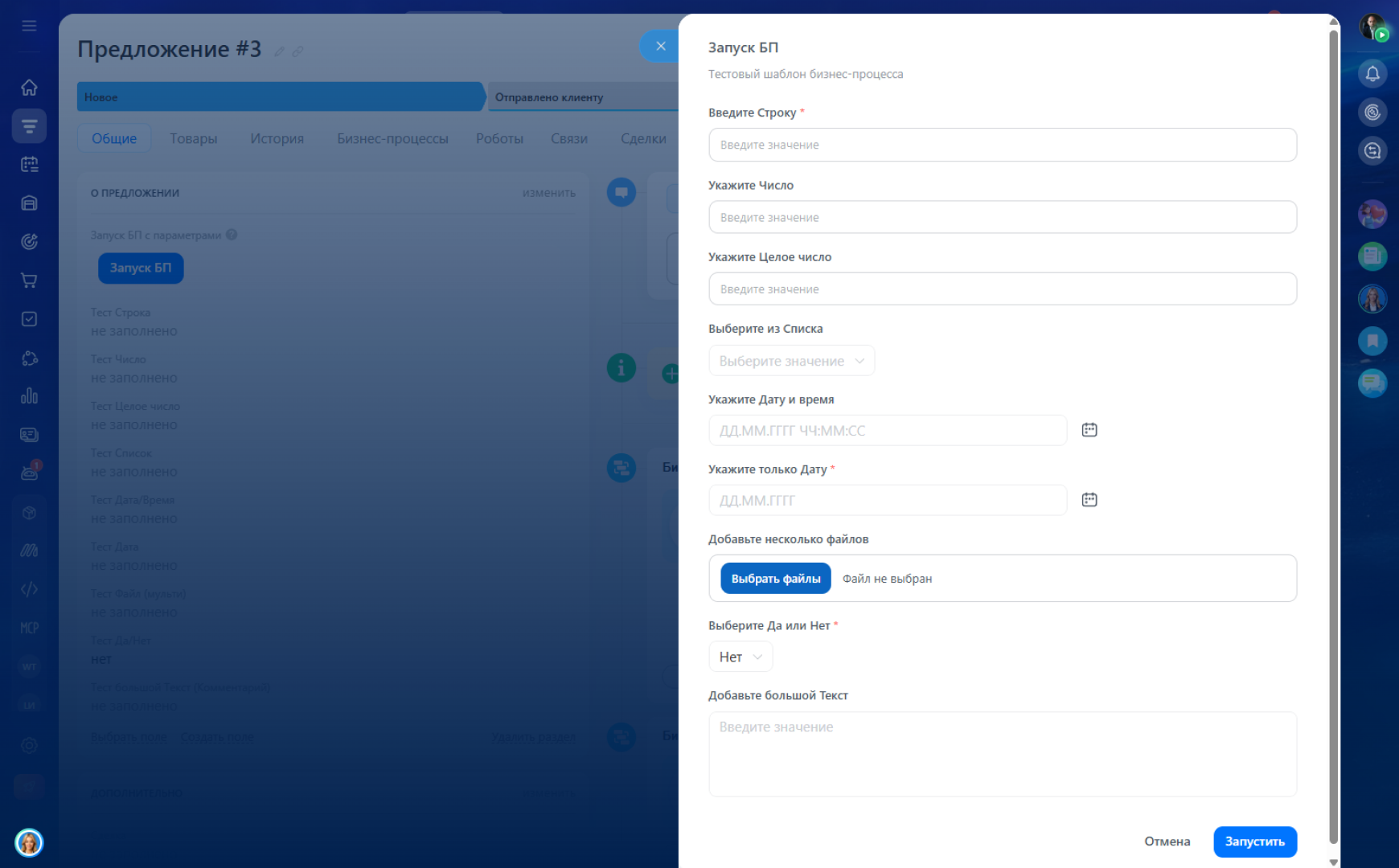Expand the Выберите из Списка dropdown
1399x868 pixels.
tap(791, 361)
